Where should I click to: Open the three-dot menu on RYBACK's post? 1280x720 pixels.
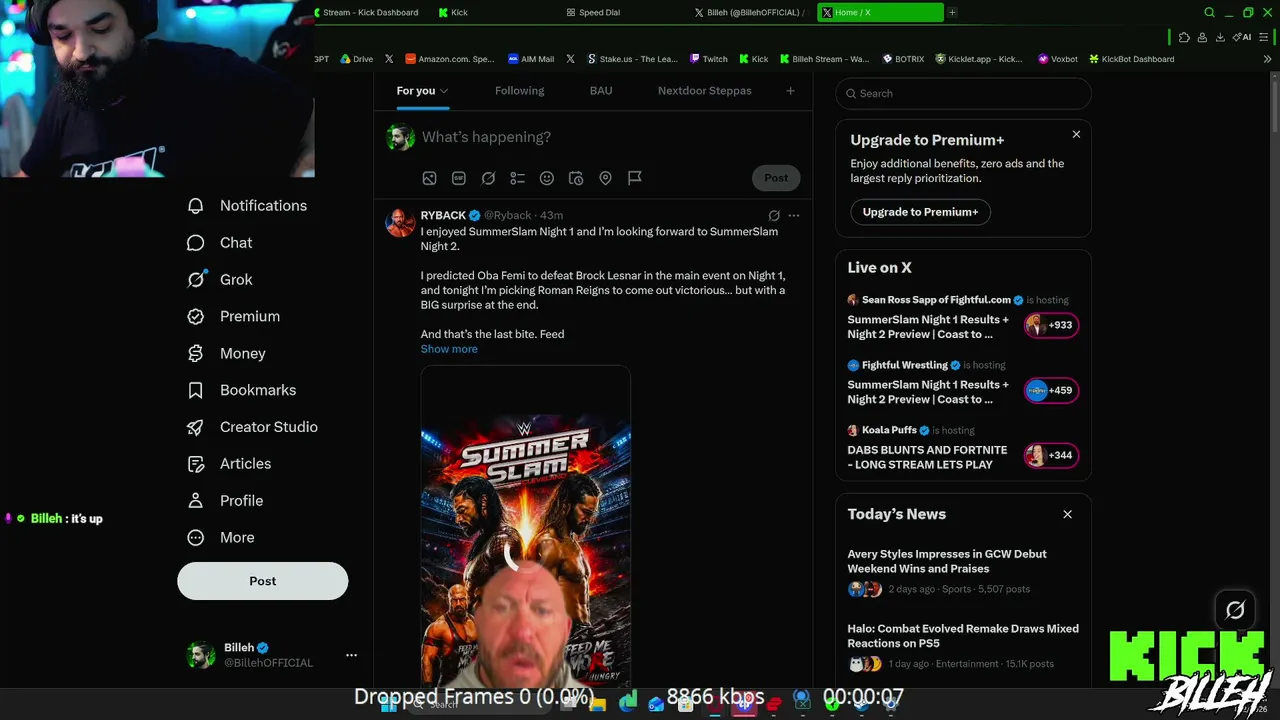794,215
